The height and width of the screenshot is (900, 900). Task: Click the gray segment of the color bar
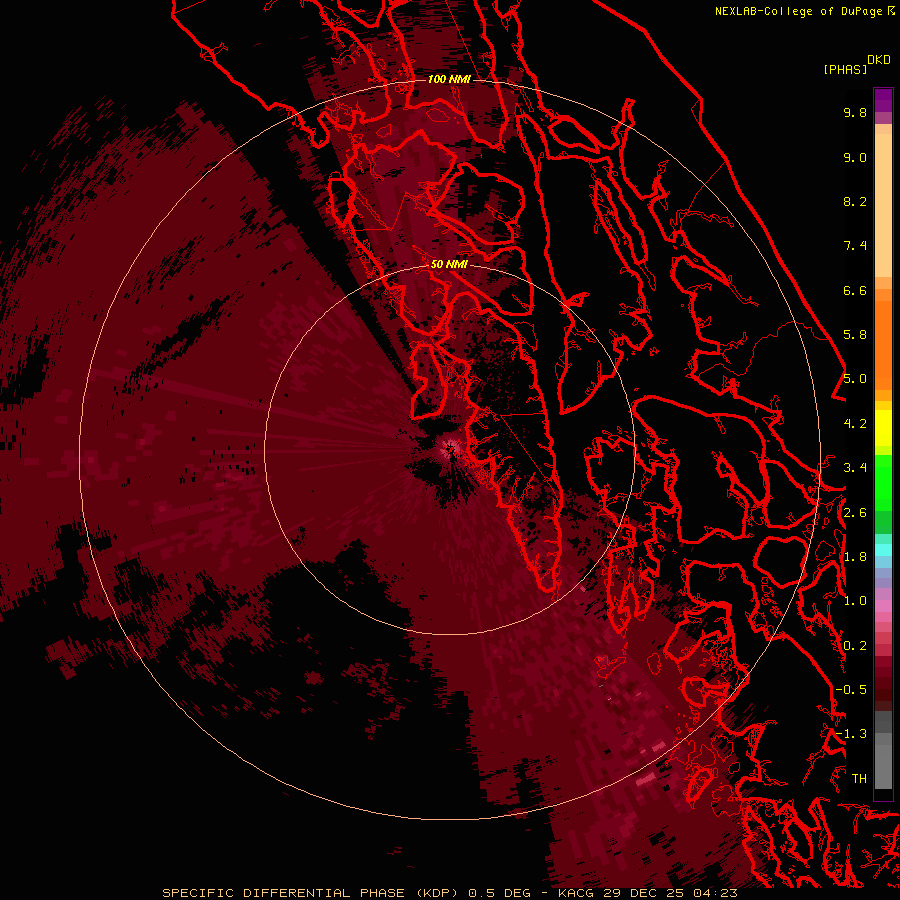883,750
